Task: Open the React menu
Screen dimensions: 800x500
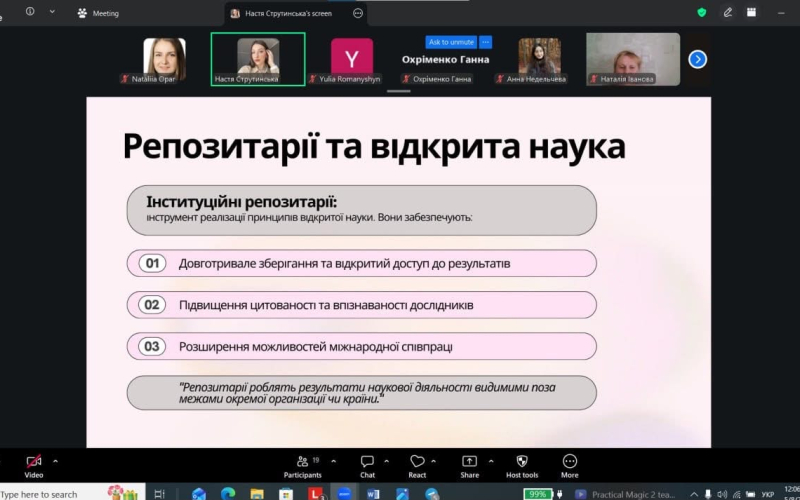Action: click(417, 466)
